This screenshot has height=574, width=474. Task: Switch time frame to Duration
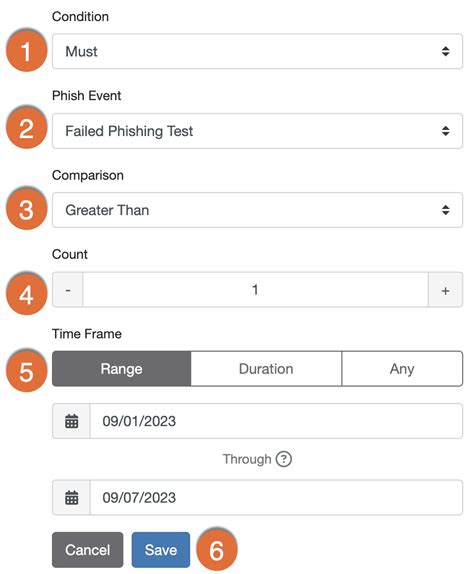pyautogui.click(x=266, y=369)
